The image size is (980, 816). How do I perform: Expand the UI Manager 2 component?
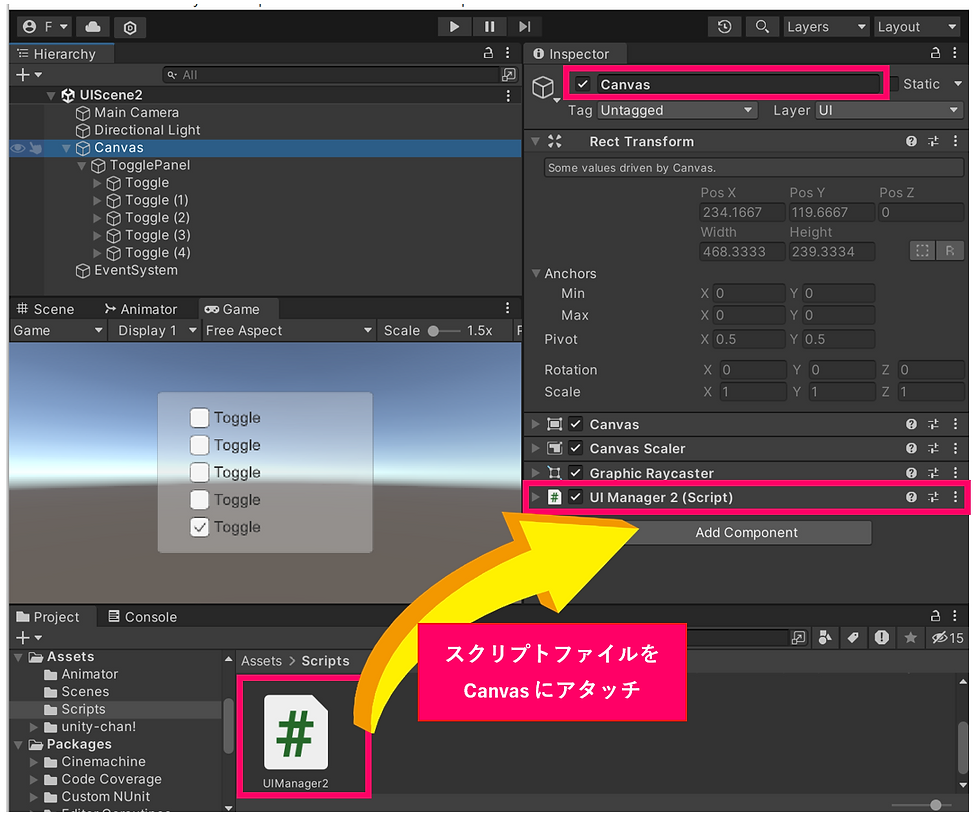(x=536, y=497)
